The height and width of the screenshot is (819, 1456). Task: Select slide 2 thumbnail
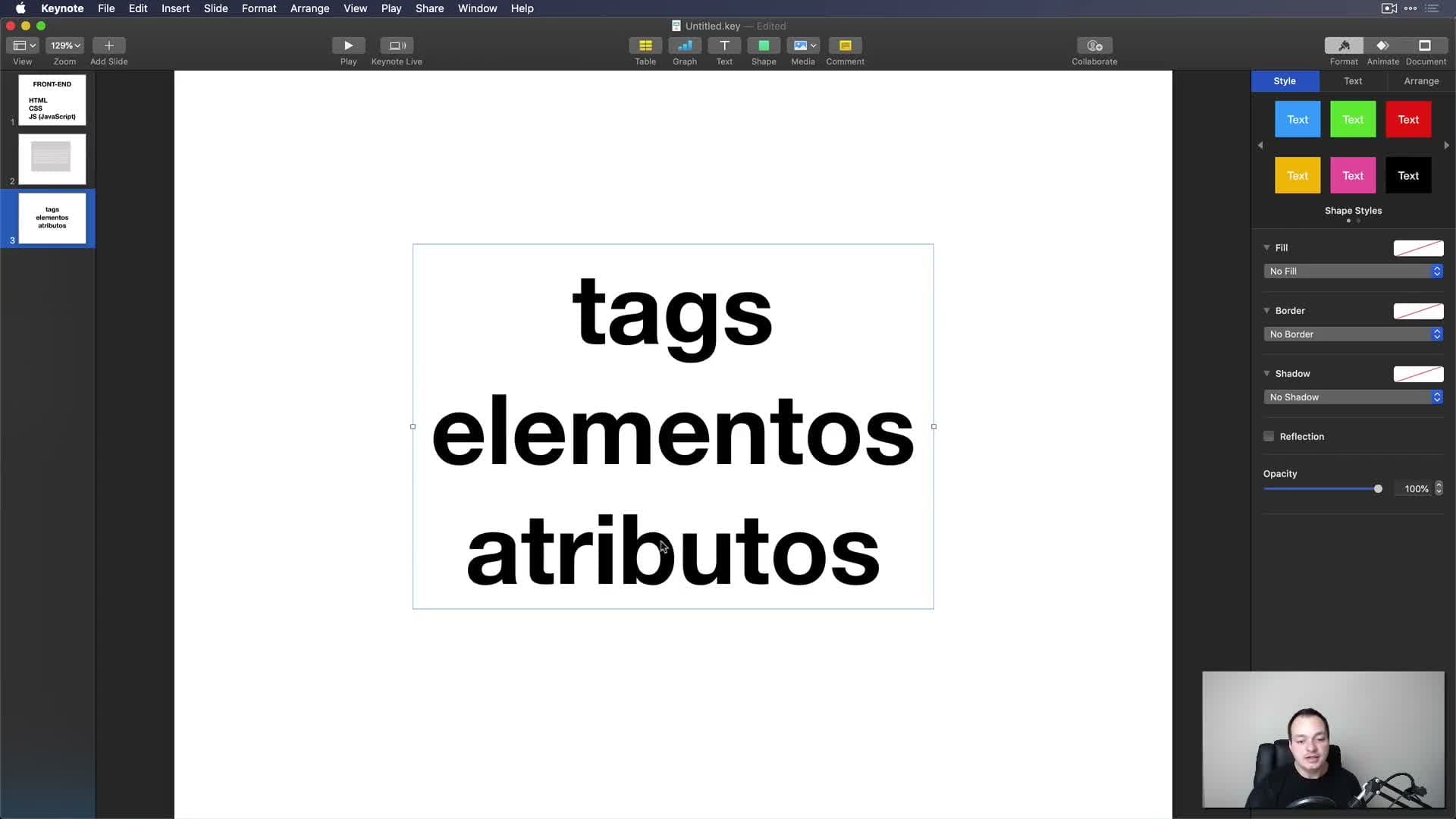click(x=52, y=159)
